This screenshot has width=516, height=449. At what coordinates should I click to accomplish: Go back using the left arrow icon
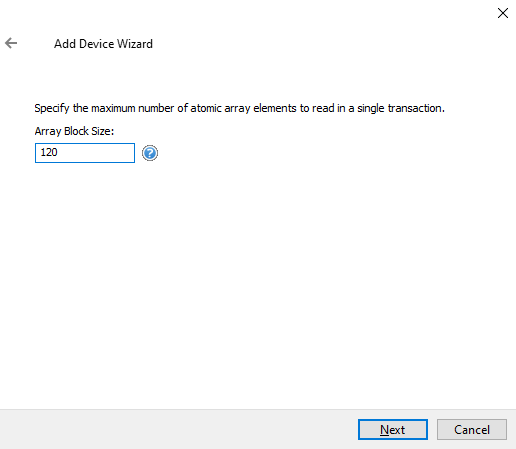11,43
